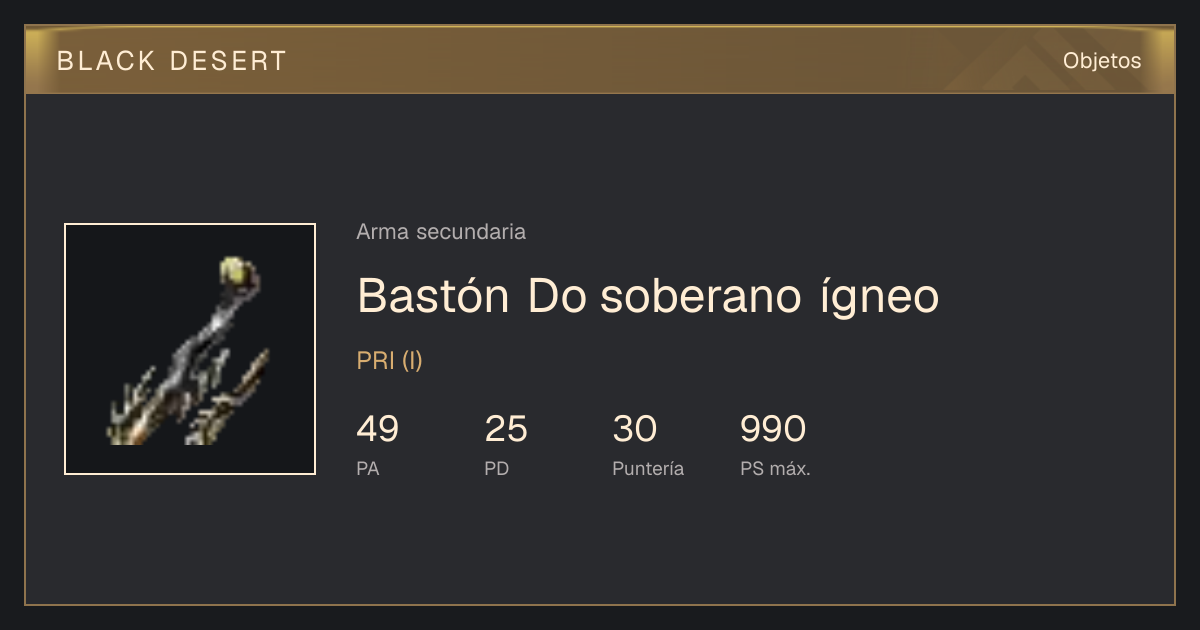
Task: Click the 49 PA attack value
Action: [378, 429]
